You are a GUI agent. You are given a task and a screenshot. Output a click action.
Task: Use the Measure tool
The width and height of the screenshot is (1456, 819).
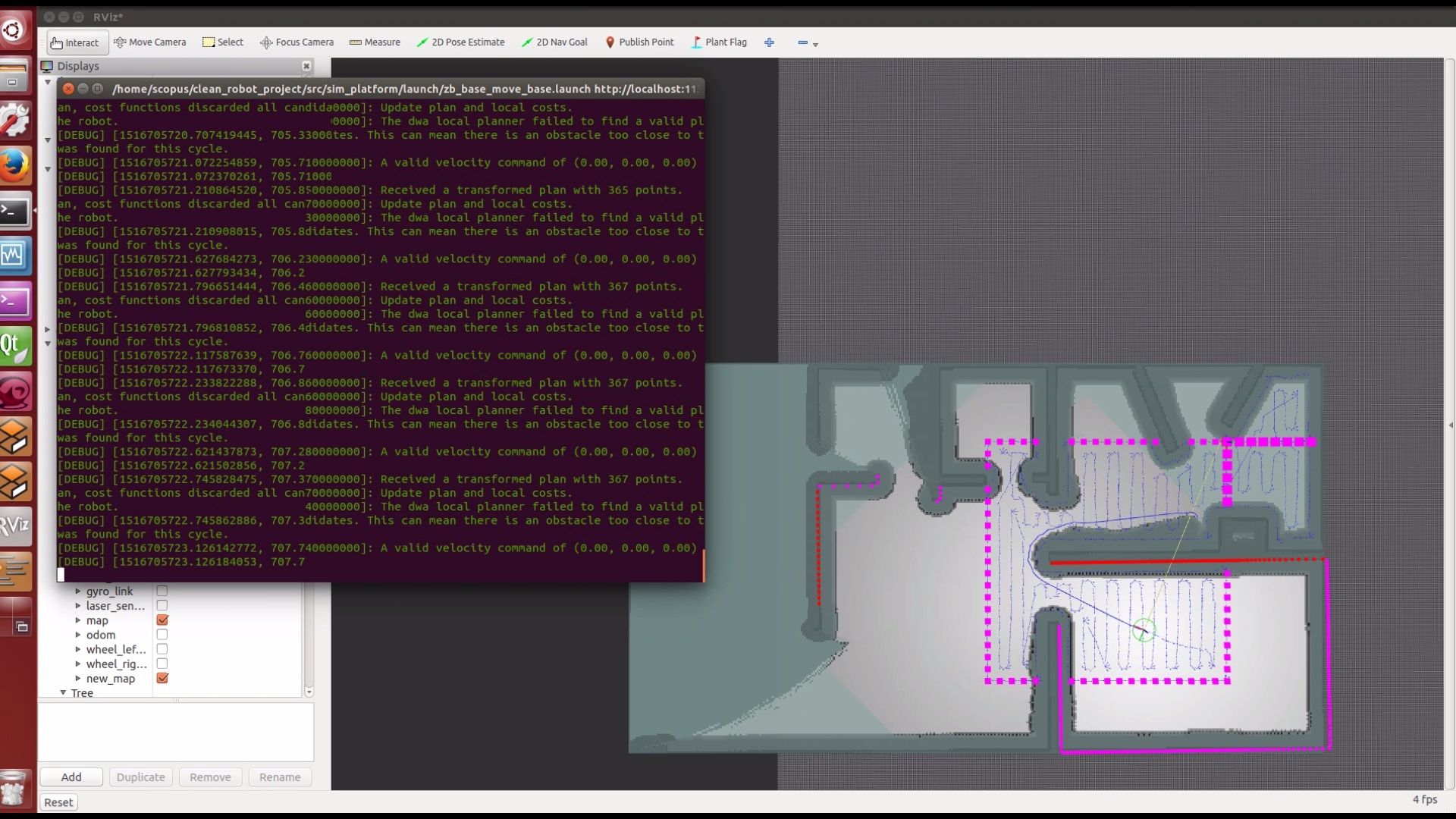tap(375, 42)
